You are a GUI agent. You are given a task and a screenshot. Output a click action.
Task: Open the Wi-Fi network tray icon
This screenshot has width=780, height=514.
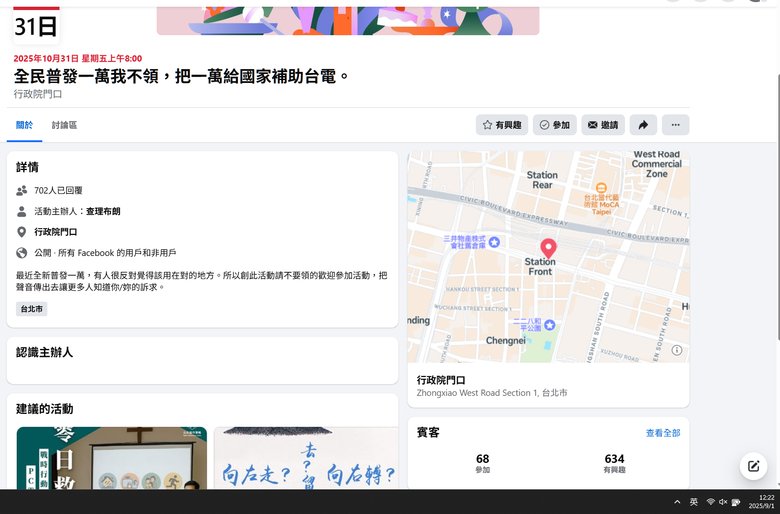[711, 502]
